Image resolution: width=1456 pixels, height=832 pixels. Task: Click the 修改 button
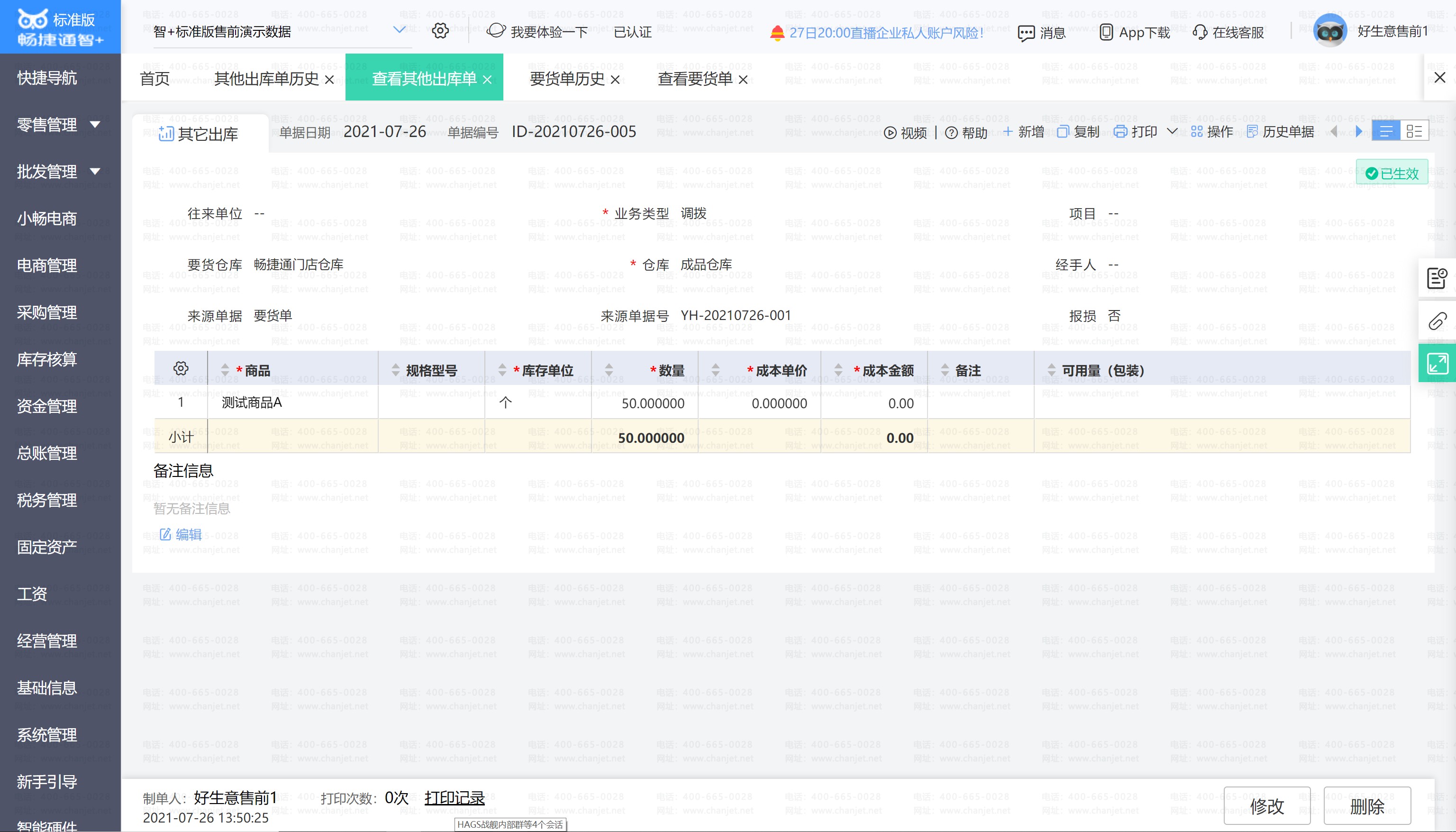(x=1266, y=806)
